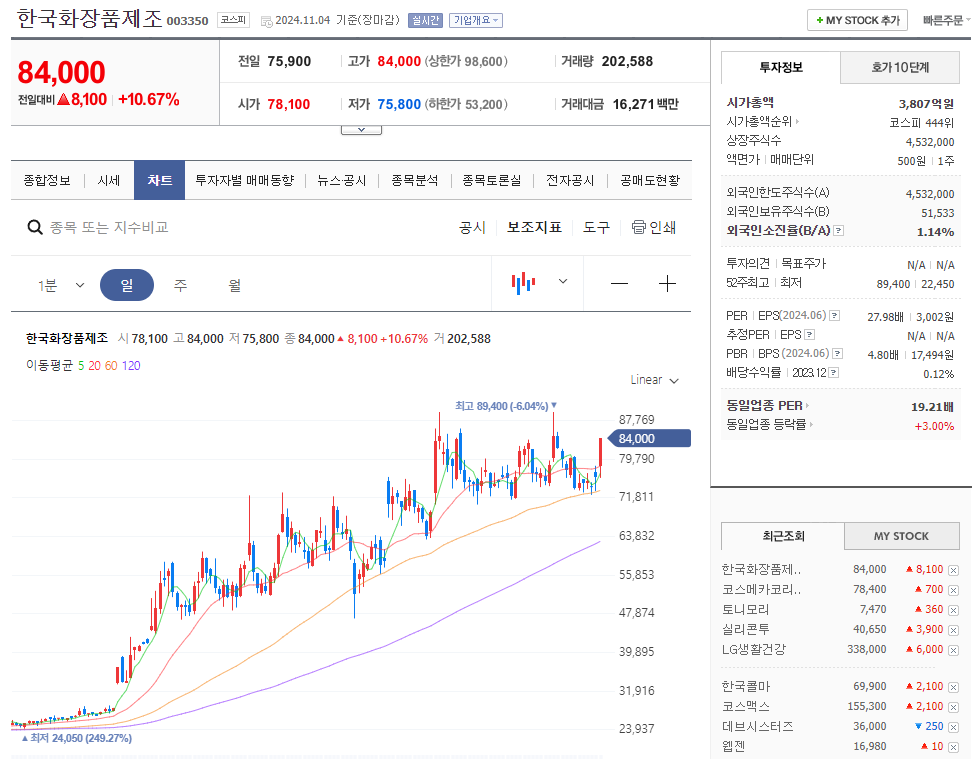The width and height of the screenshot is (975, 759).
Task: Click the search magnifier icon
Action: click(x=35, y=228)
